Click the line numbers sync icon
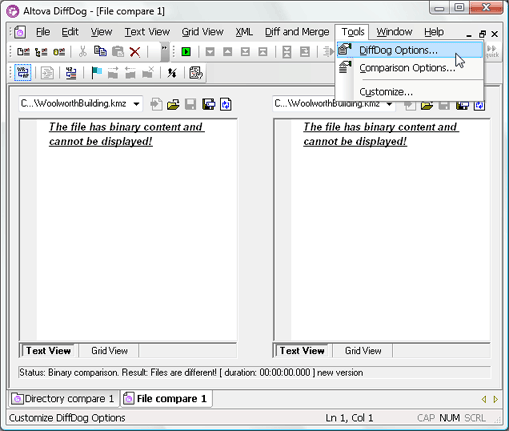This screenshot has height=431, width=509. click(71, 73)
